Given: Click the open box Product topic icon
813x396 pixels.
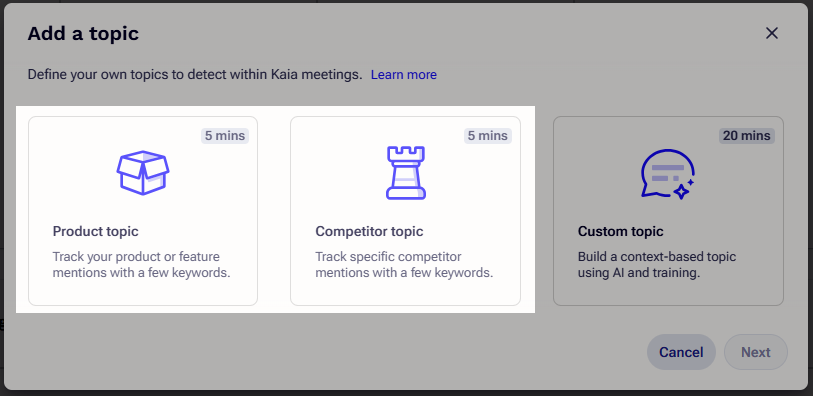Looking at the screenshot, I should (x=143, y=173).
